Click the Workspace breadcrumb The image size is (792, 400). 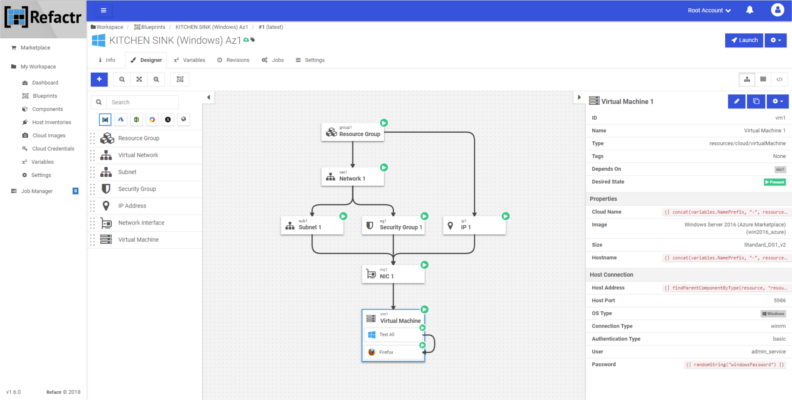pyautogui.click(x=107, y=27)
